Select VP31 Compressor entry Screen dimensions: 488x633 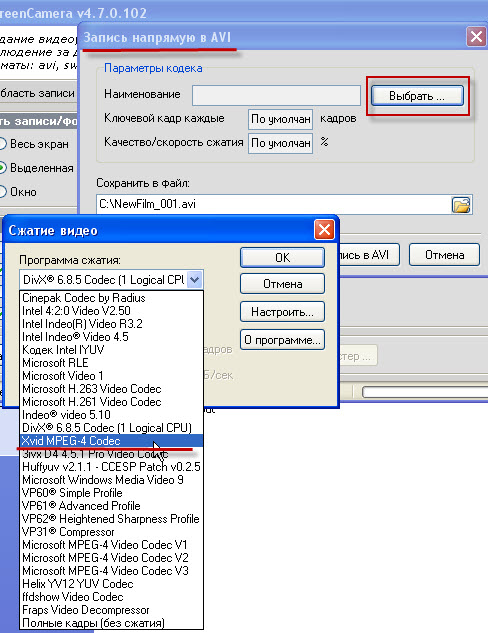coord(111,532)
